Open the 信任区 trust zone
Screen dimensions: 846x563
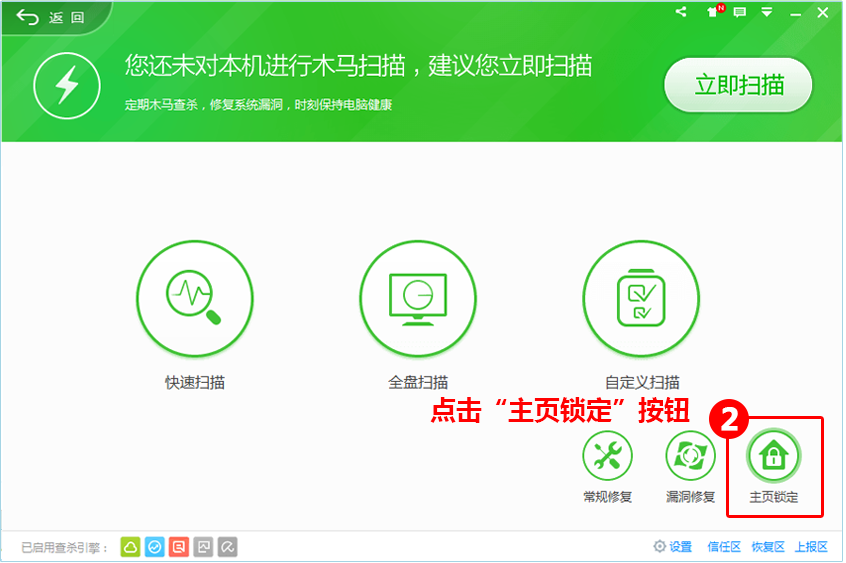(x=724, y=547)
